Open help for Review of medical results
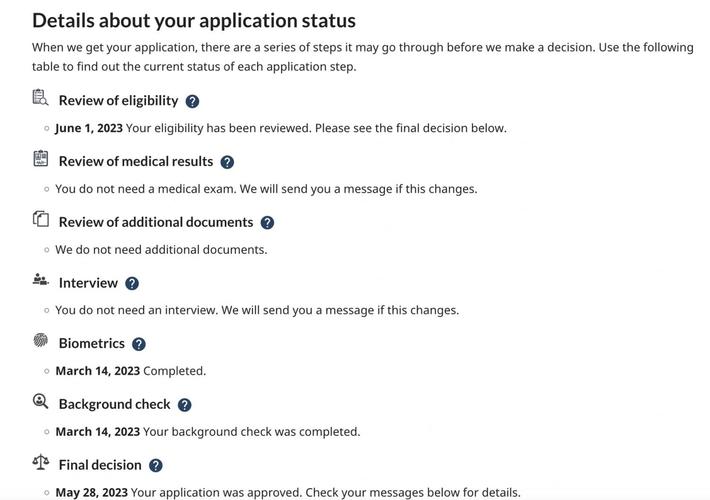 (227, 162)
